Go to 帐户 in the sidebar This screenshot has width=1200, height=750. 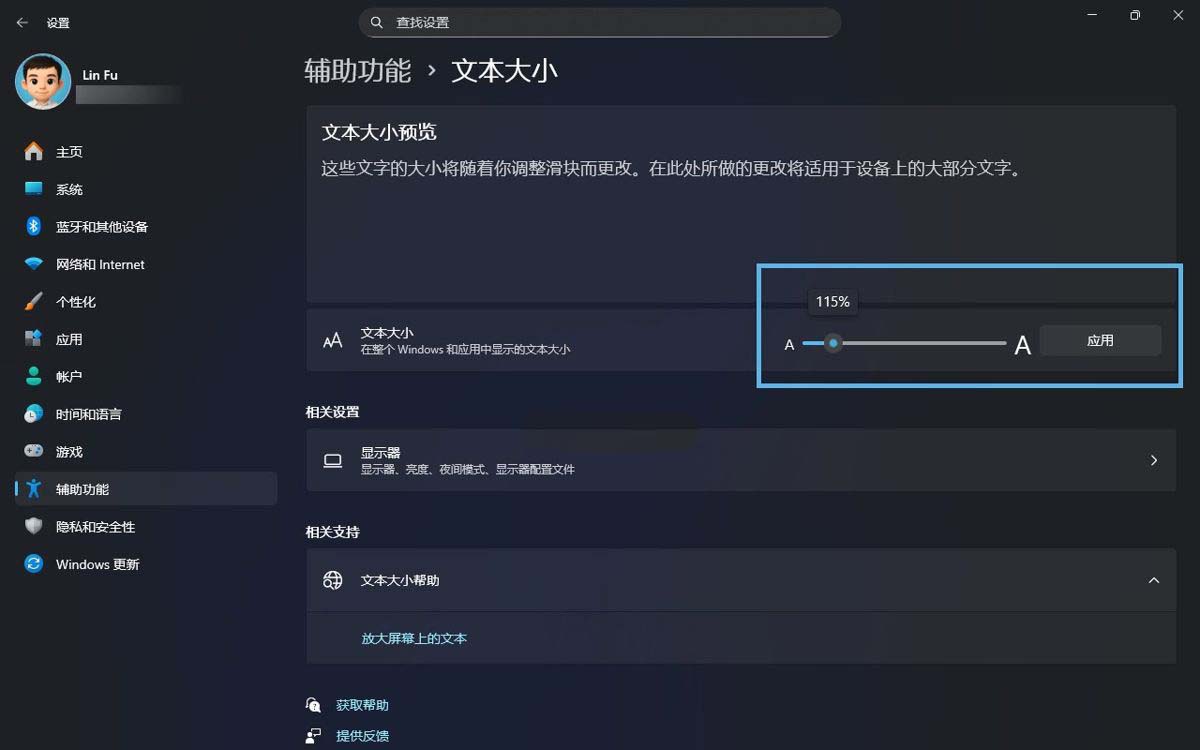(x=69, y=377)
